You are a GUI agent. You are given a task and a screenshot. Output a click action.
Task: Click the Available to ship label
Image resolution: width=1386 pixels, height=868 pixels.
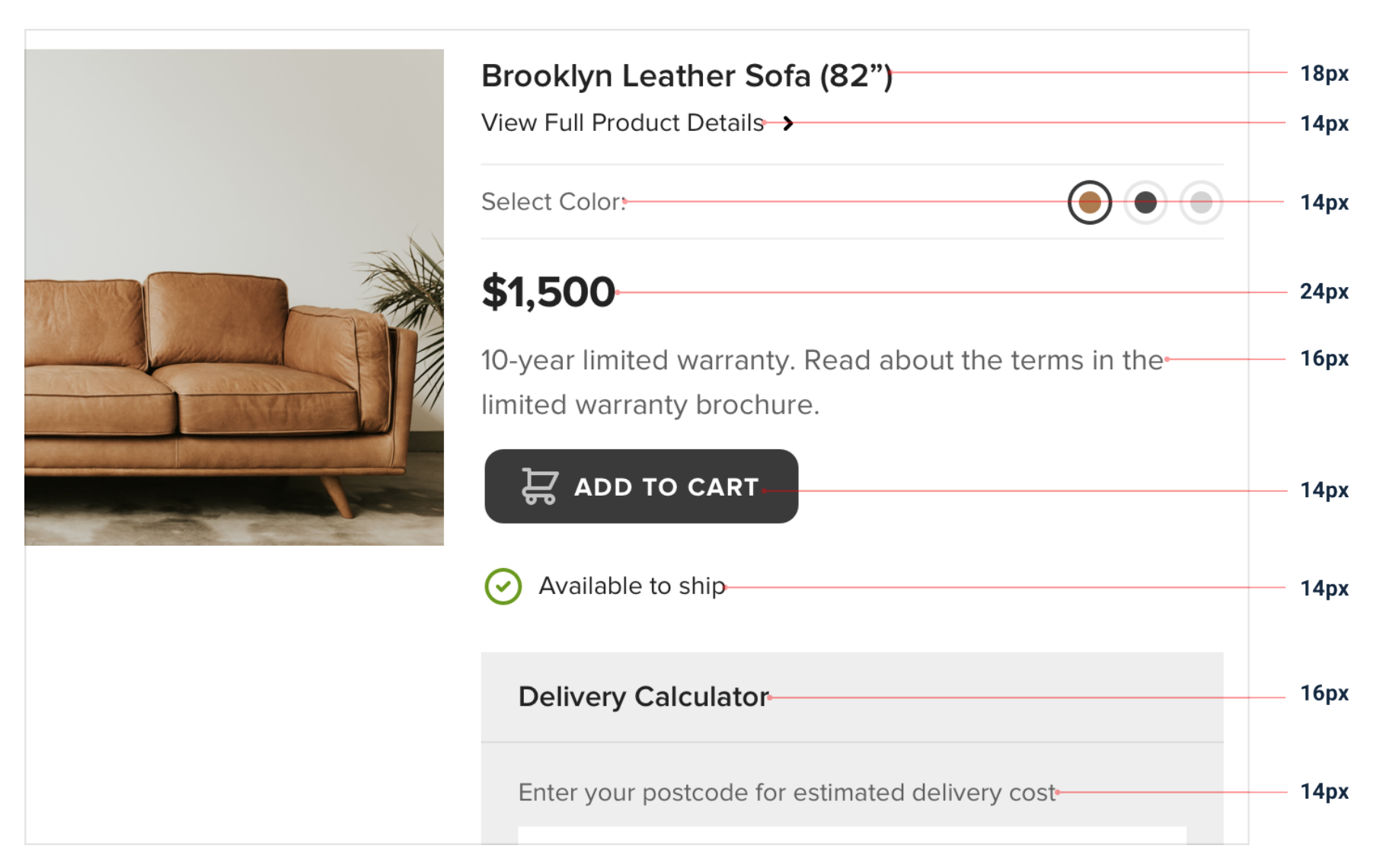coord(632,586)
